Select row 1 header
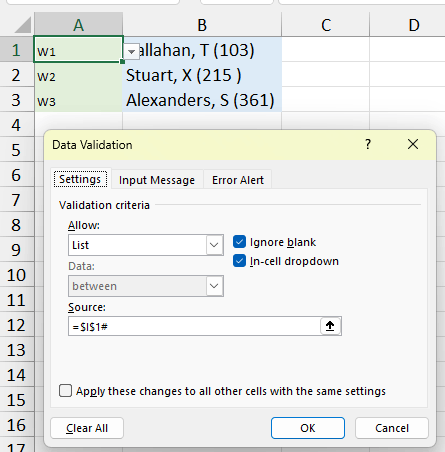The height and width of the screenshot is (452, 445). tap(17, 49)
